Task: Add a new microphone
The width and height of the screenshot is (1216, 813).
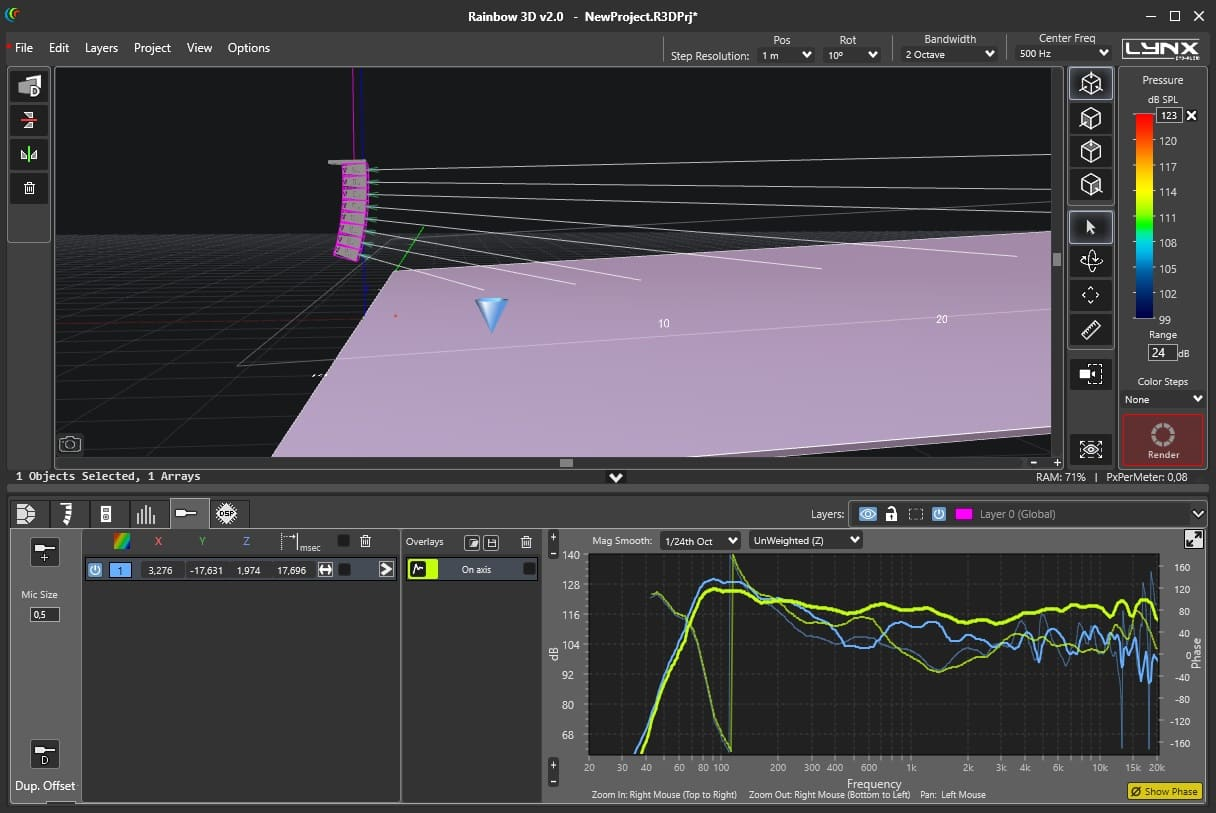Action: [x=44, y=552]
